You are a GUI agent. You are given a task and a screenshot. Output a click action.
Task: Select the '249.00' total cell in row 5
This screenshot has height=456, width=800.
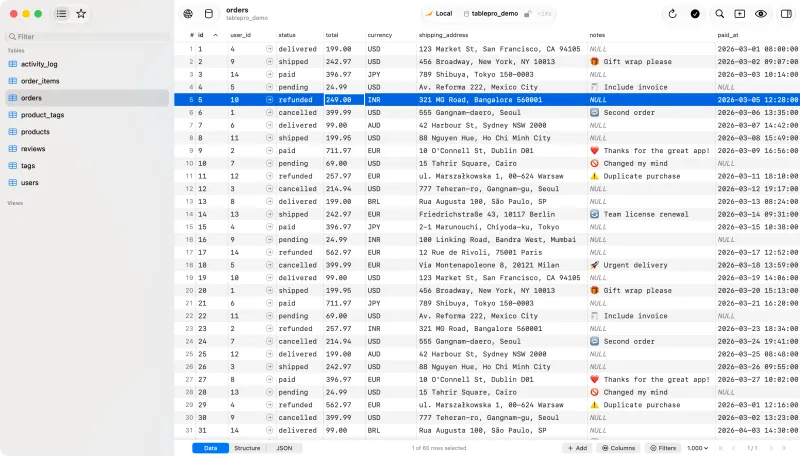tap(344, 100)
